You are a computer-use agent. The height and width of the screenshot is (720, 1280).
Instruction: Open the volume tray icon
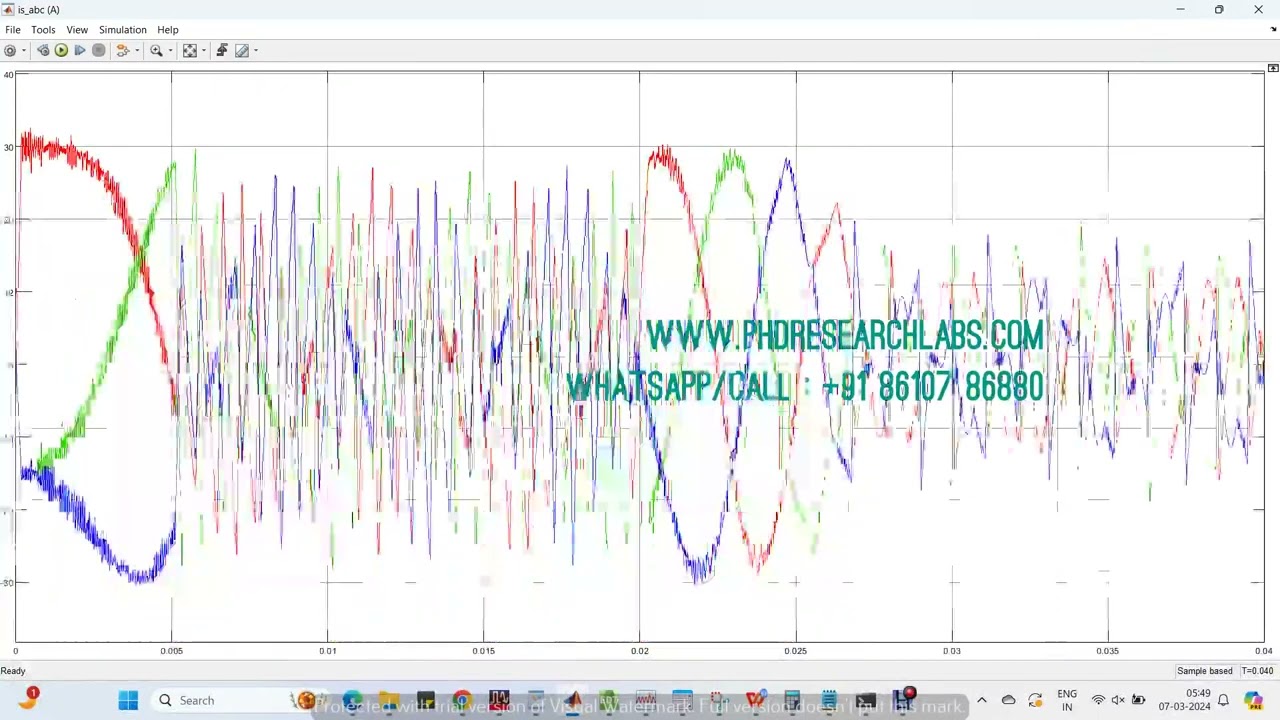click(1118, 700)
